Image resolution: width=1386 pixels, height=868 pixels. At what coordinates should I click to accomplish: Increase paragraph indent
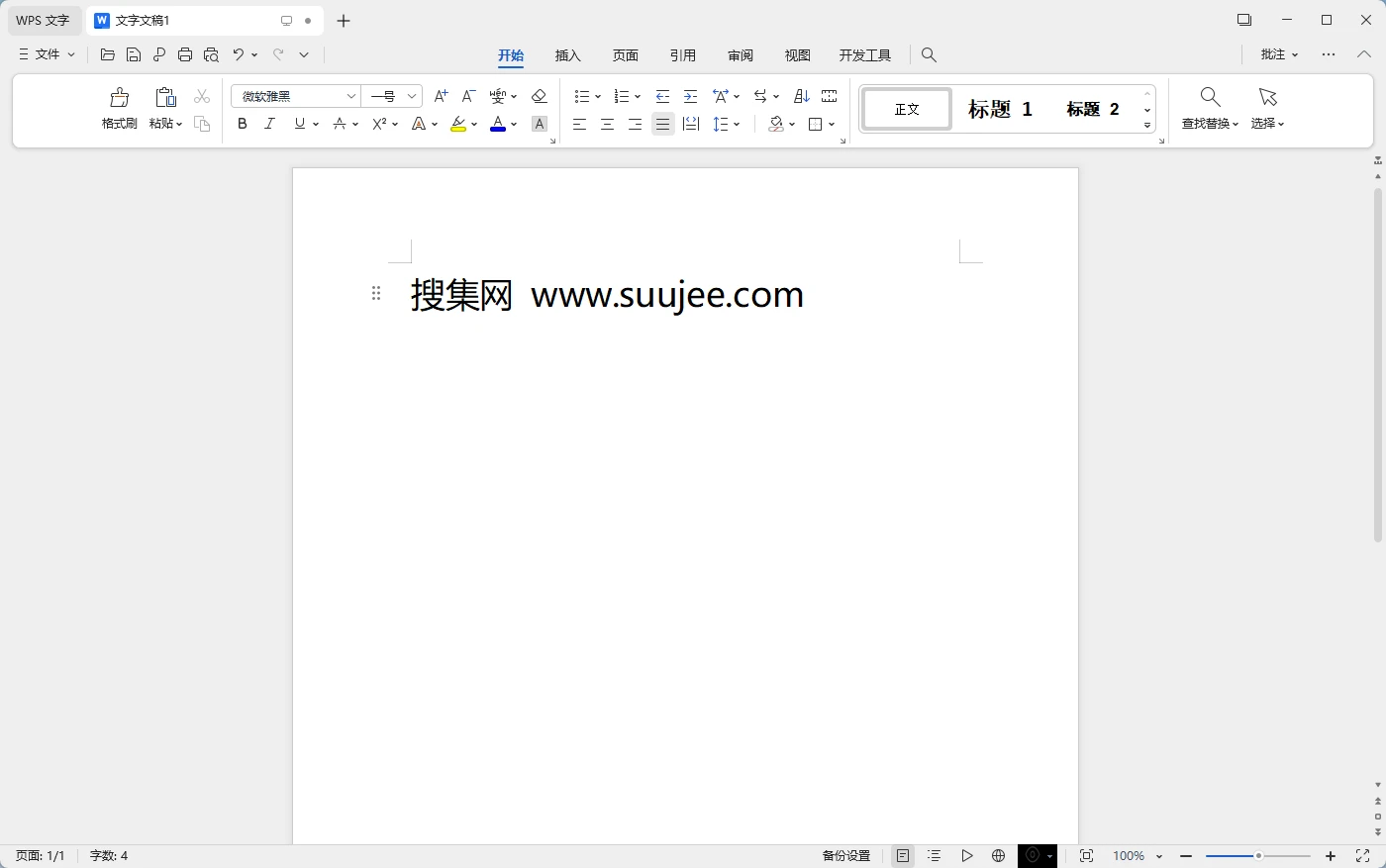tap(691, 96)
